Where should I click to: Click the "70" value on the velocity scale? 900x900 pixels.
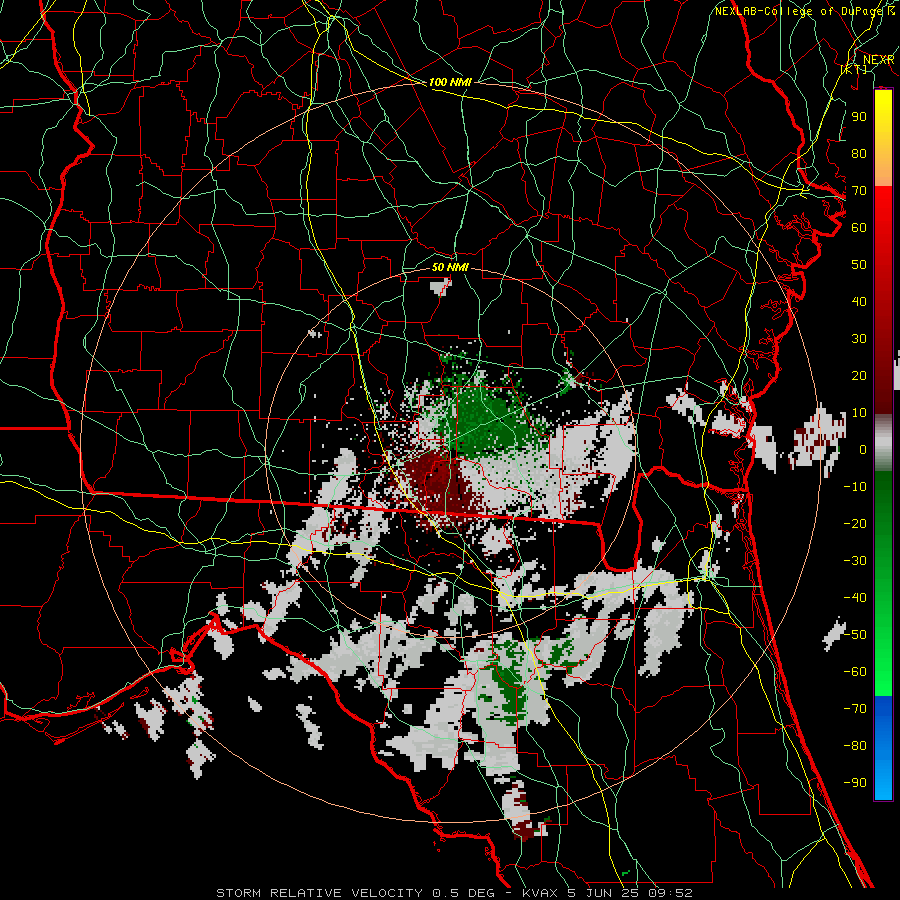click(x=859, y=191)
